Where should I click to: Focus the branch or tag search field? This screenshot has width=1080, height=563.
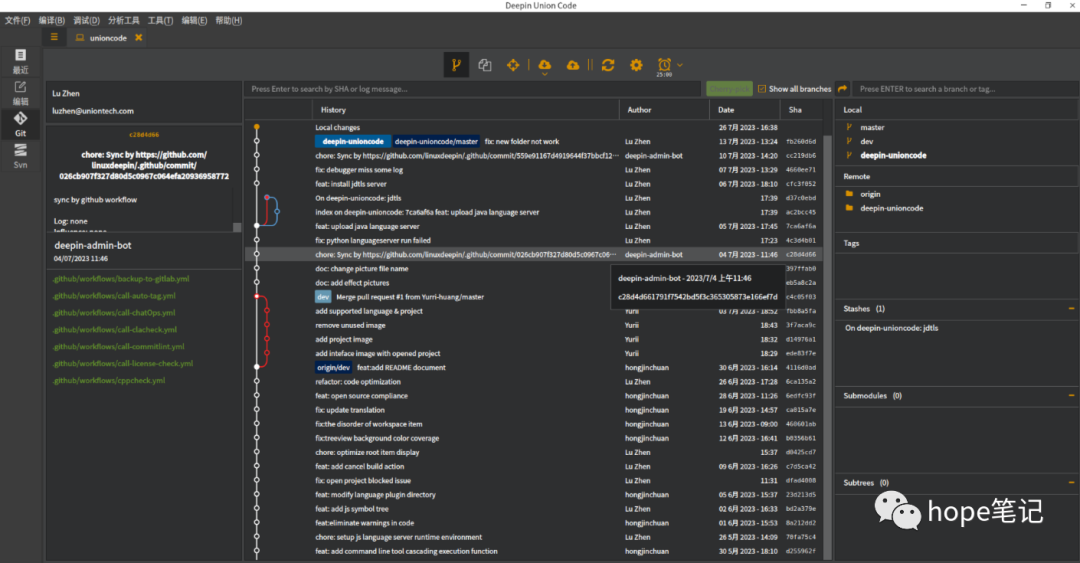click(964, 89)
